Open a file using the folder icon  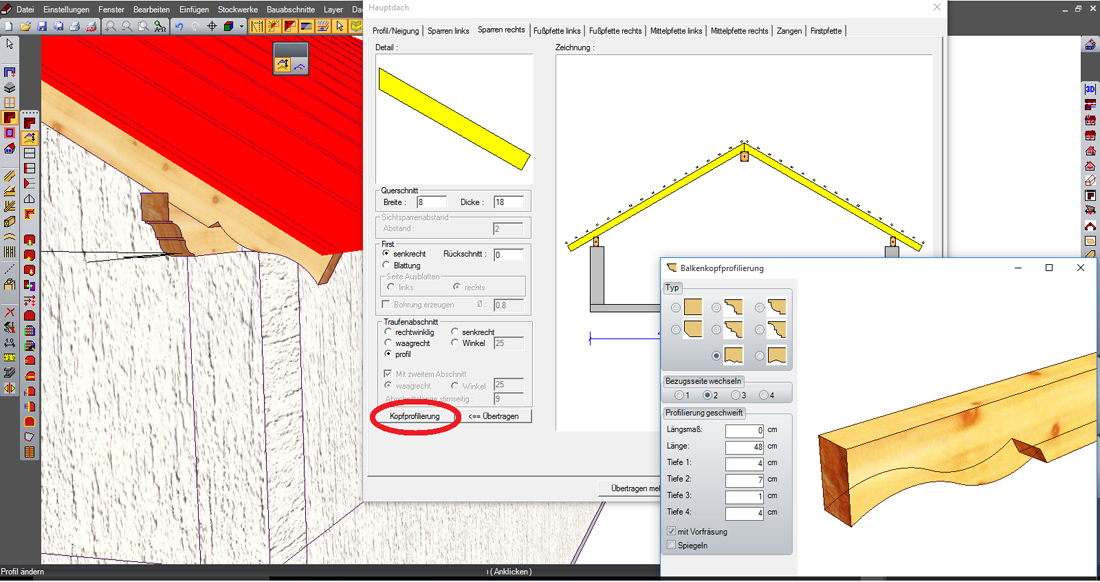pos(25,26)
